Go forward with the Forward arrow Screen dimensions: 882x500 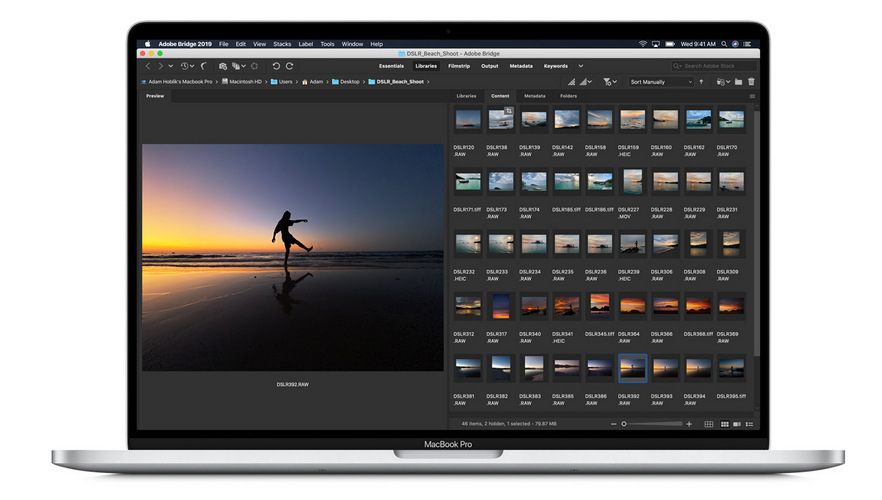click(x=160, y=66)
